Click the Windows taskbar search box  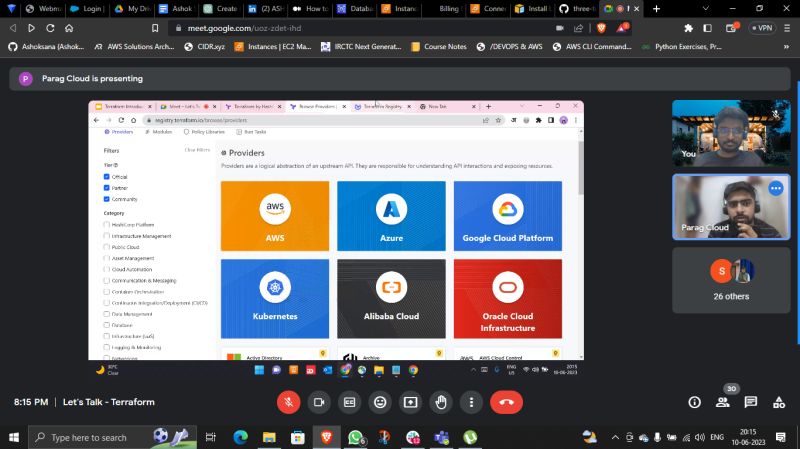112,437
